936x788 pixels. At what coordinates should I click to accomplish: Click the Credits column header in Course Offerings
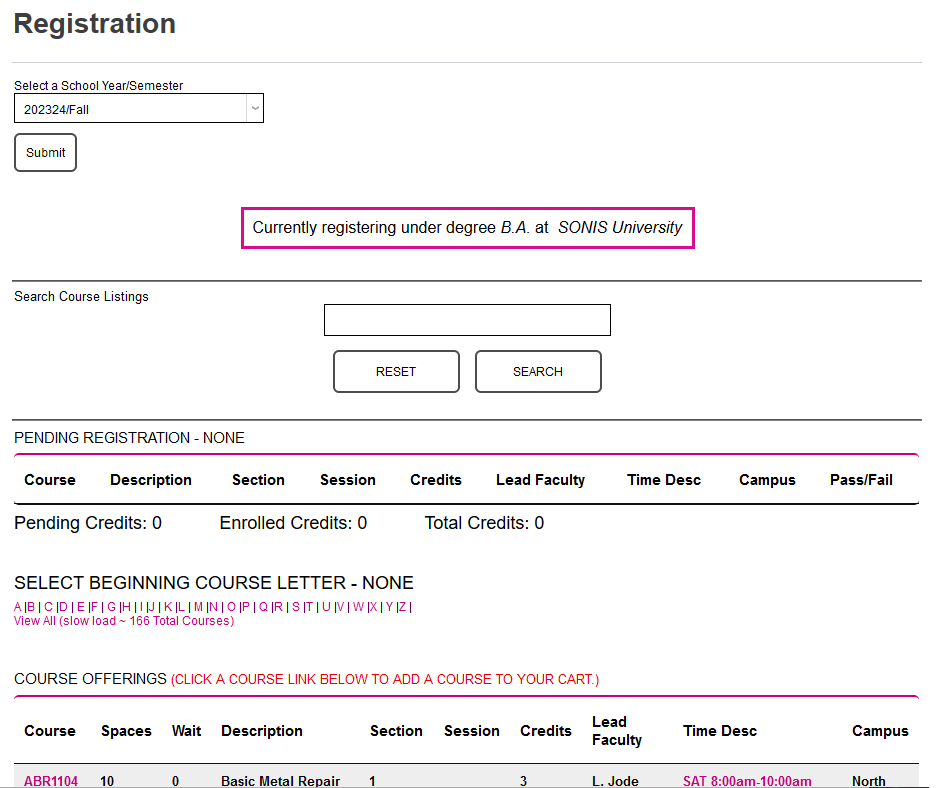545,731
